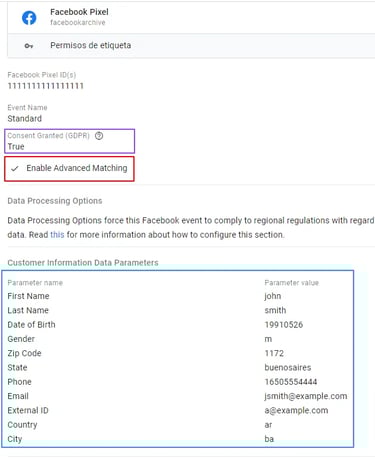Click the Data Processing Options heading
The height and width of the screenshot is (458, 375).
(x=55, y=201)
